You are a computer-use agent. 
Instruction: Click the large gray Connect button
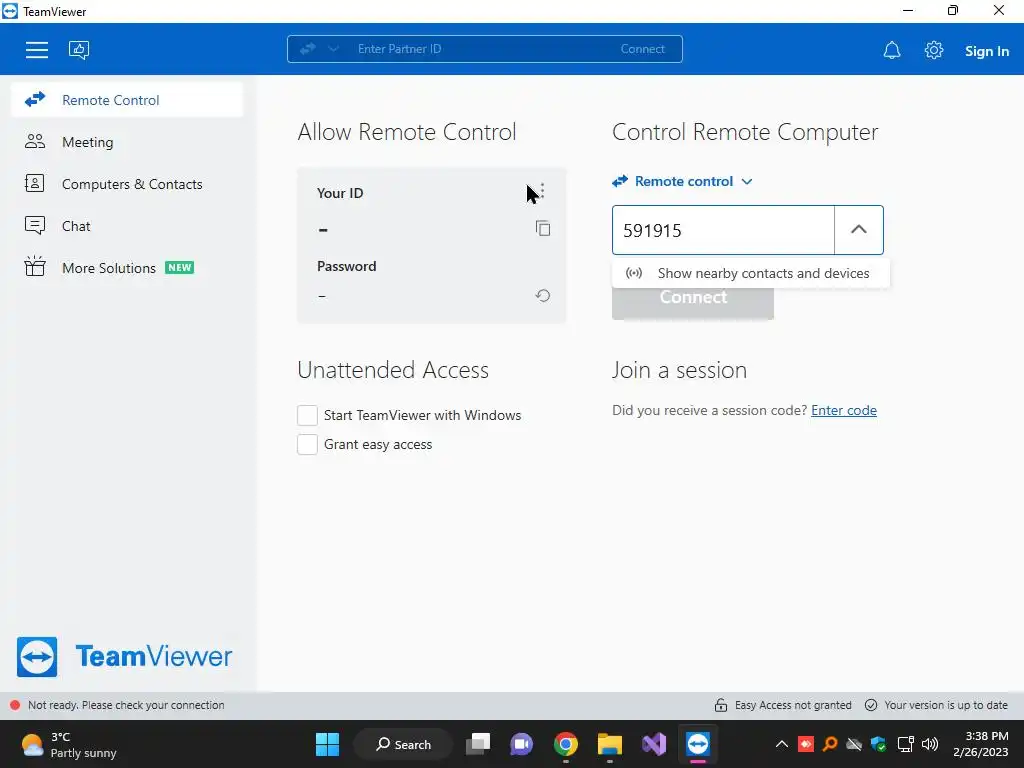tap(693, 302)
